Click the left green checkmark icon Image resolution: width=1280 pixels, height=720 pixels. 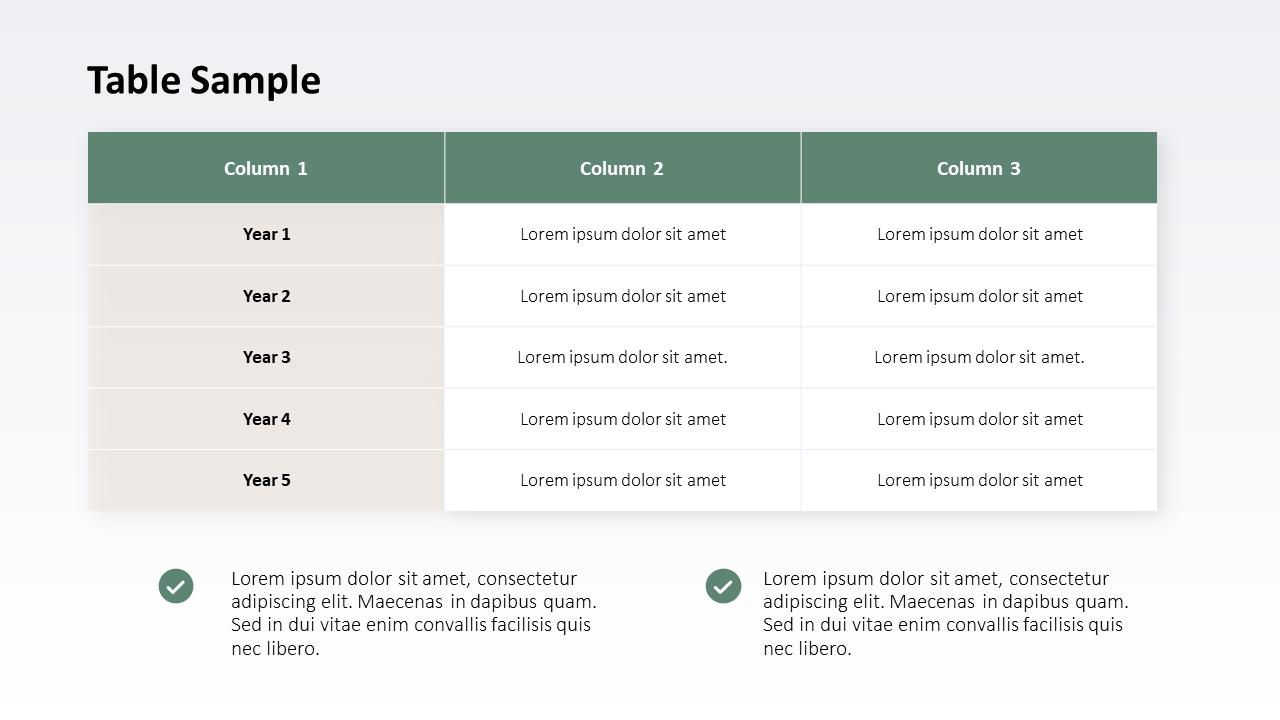tap(176, 586)
